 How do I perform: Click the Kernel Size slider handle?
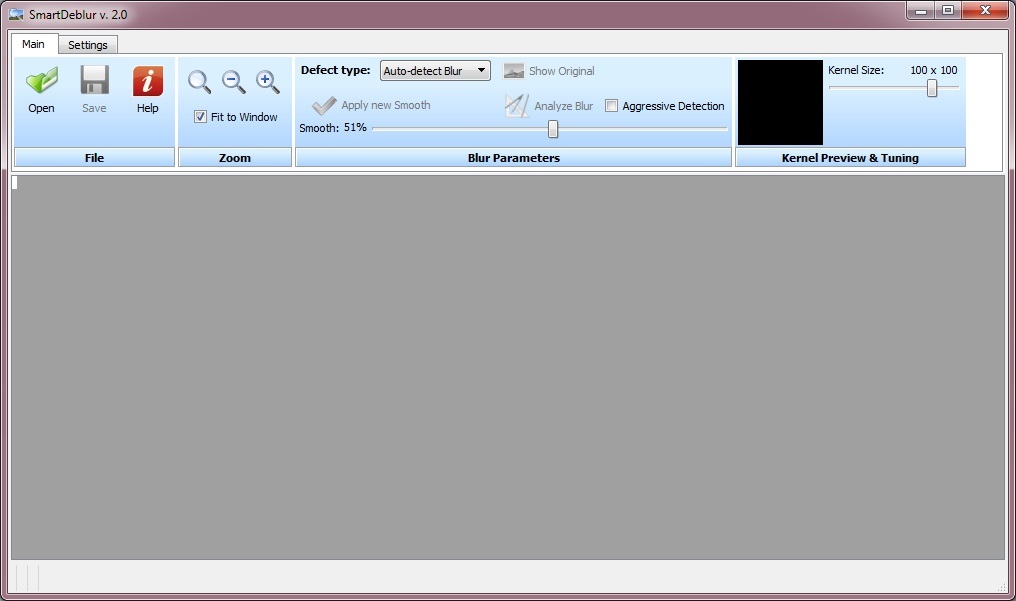click(x=932, y=88)
